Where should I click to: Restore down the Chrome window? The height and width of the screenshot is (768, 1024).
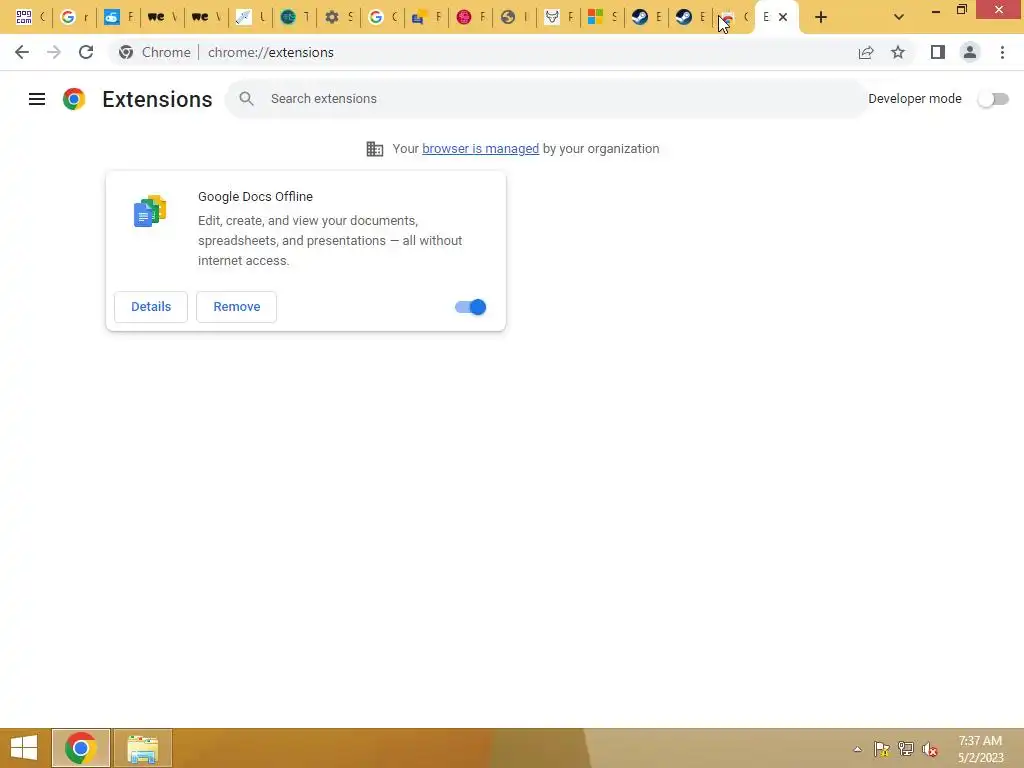[x=962, y=10]
